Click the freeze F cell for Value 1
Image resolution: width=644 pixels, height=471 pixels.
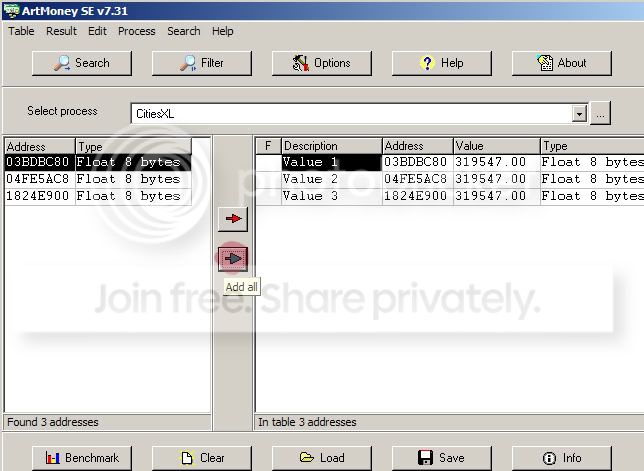[268, 162]
